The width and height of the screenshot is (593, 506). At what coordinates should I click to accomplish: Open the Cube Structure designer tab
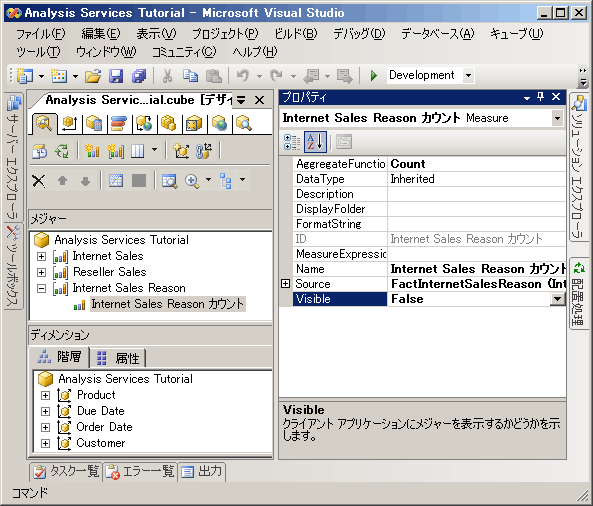click(44, 123)
